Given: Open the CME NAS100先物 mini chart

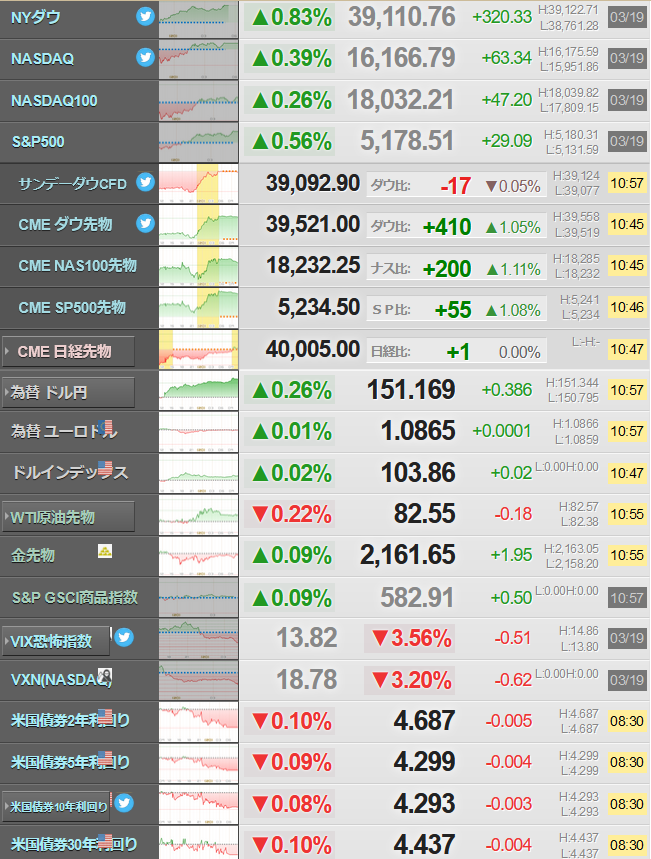Looking at the screenshot, I should (198, 267).
